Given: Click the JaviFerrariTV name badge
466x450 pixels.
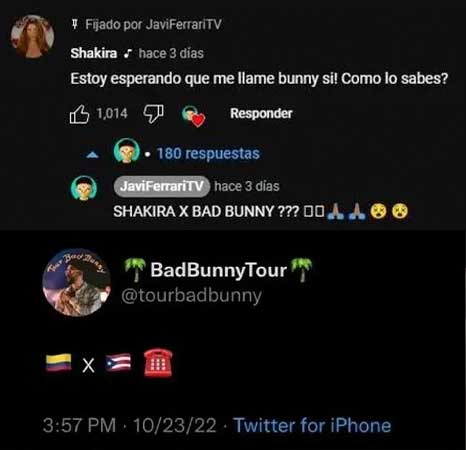Looking at the screenshot, I should pos(162,186).
